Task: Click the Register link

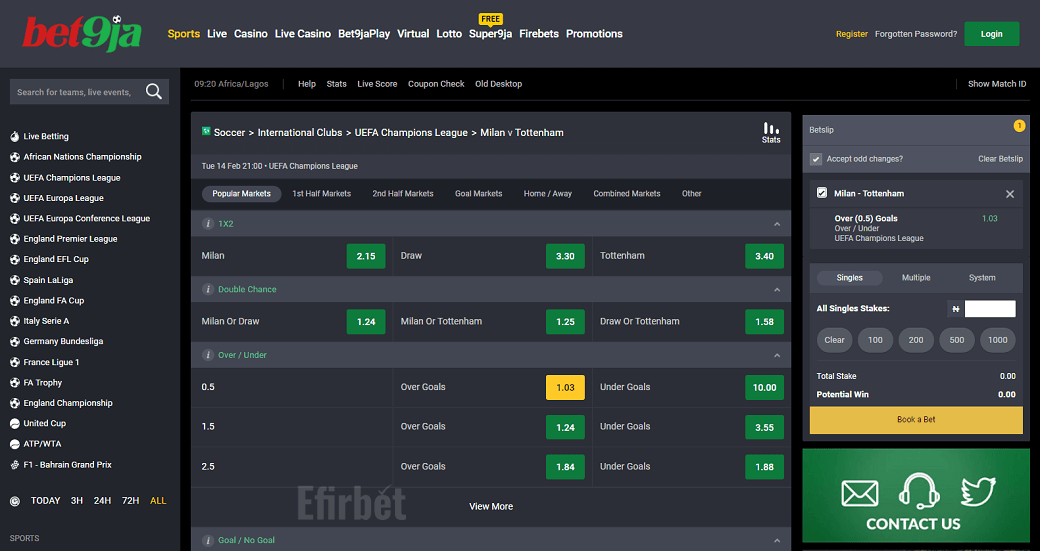Action: coord(852,34)
